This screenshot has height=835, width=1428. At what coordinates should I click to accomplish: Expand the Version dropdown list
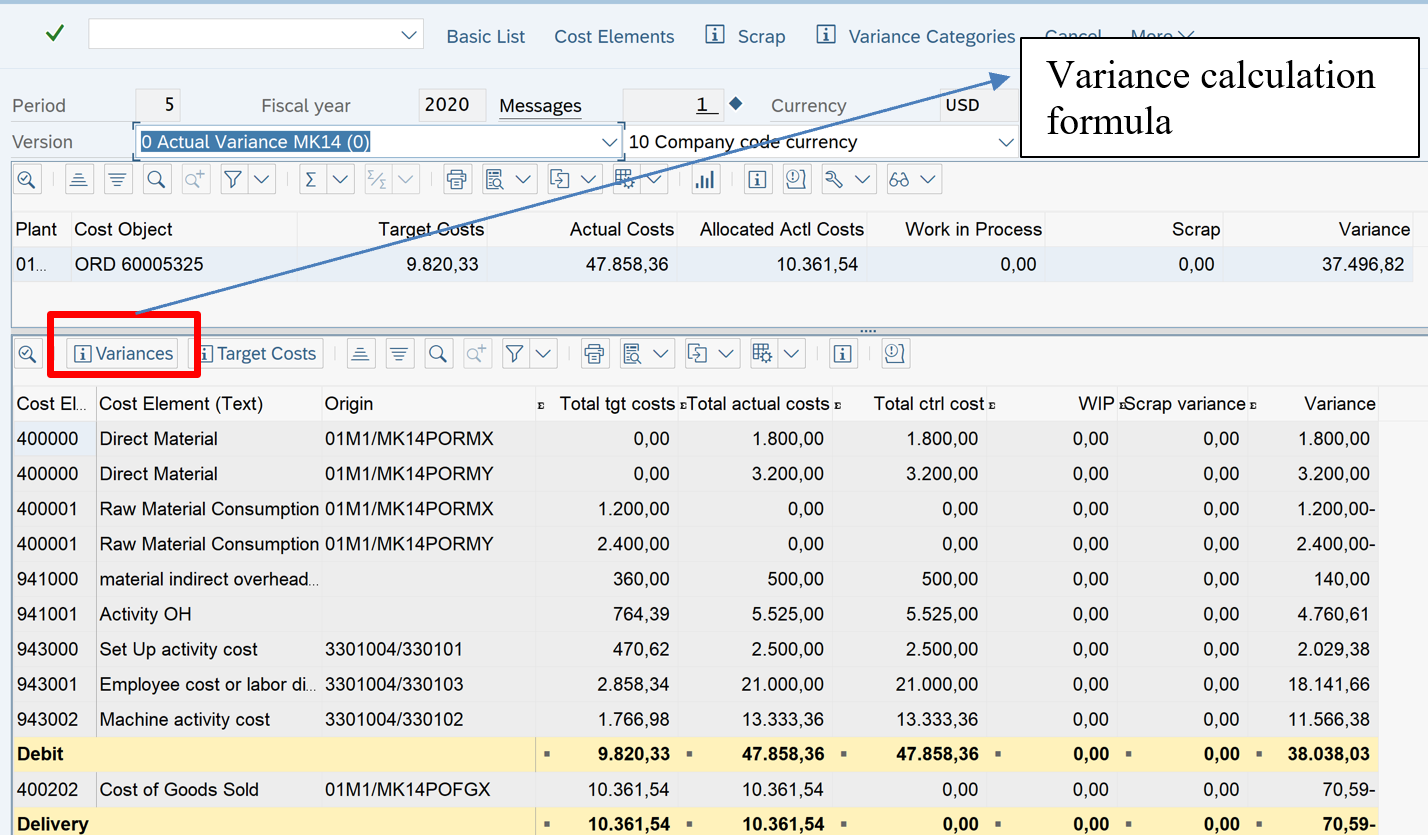pos(609,142)
